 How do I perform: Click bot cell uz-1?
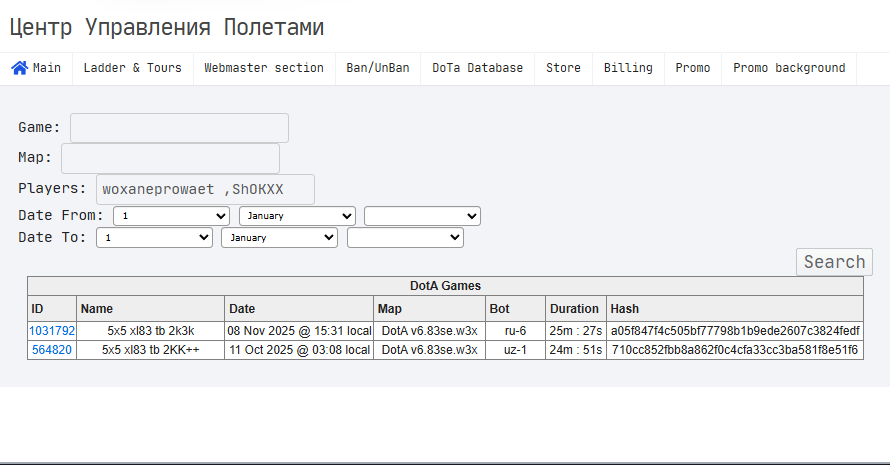tap(515, 350)
